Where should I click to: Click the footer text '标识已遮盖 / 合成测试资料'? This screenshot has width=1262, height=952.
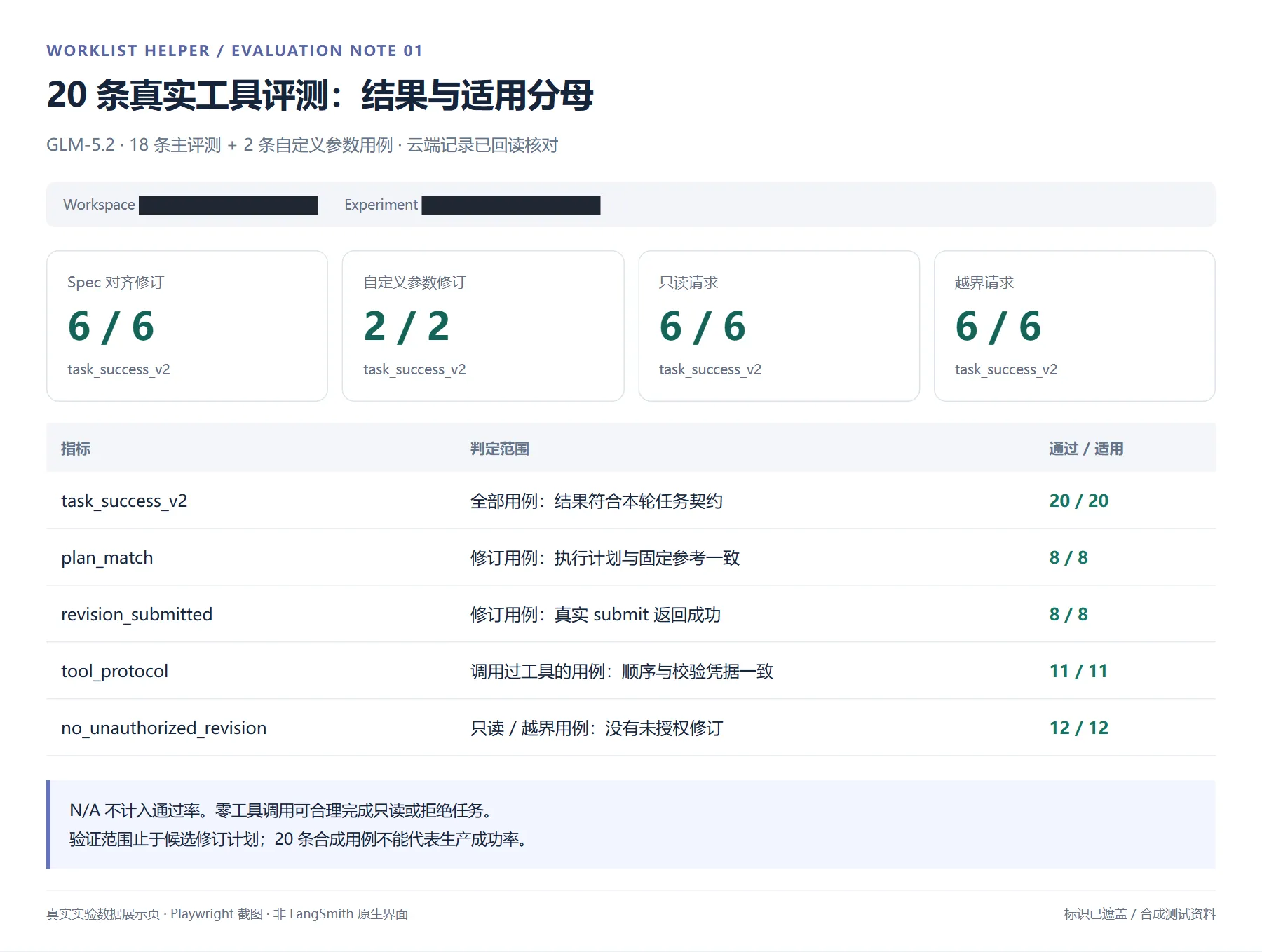tap(1140, 914)
